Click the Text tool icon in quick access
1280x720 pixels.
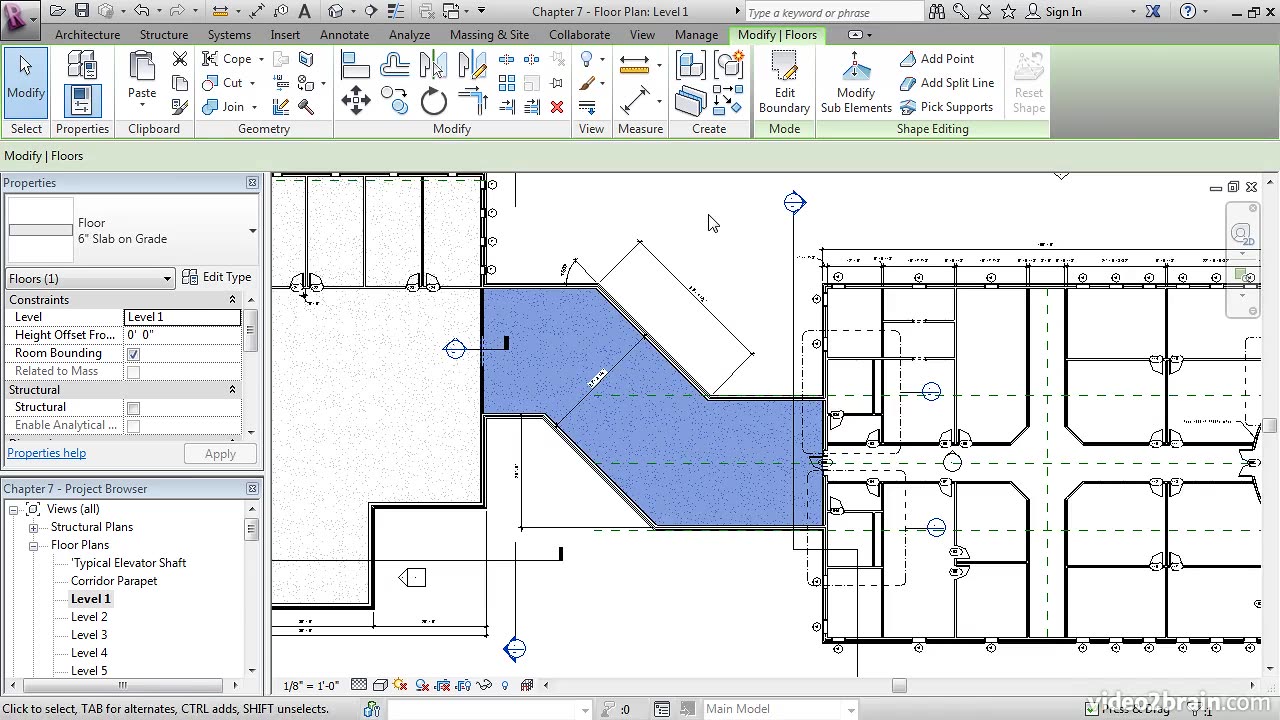click(x=305, y=12)
